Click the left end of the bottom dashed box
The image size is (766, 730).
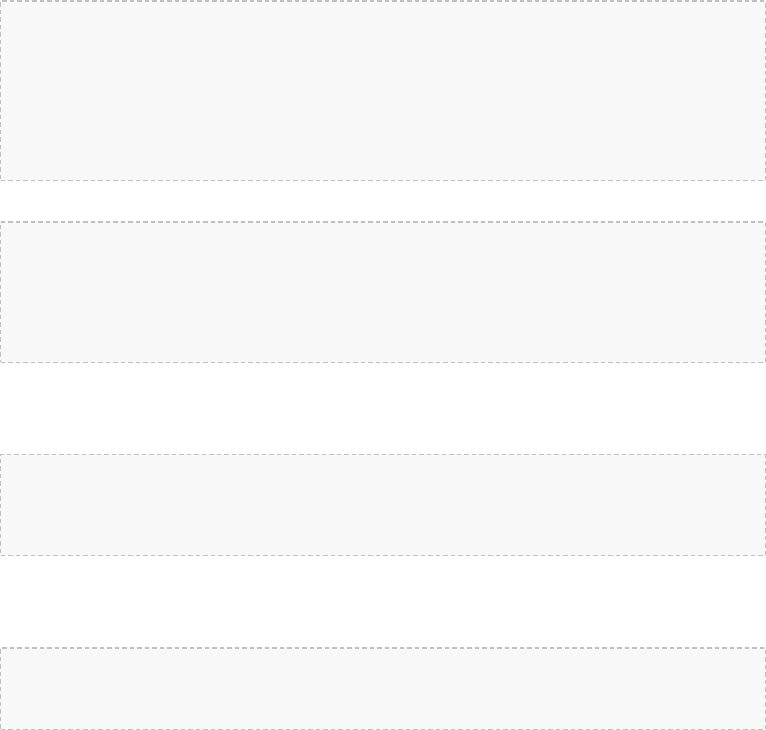(20, 689)
